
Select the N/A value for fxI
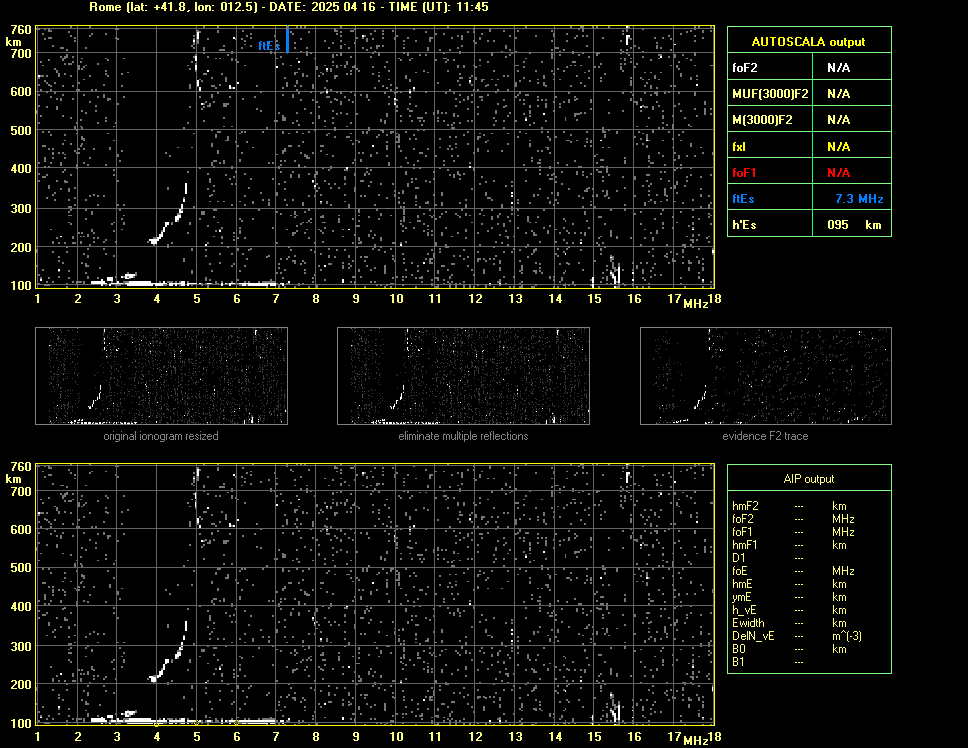(838, 147)
